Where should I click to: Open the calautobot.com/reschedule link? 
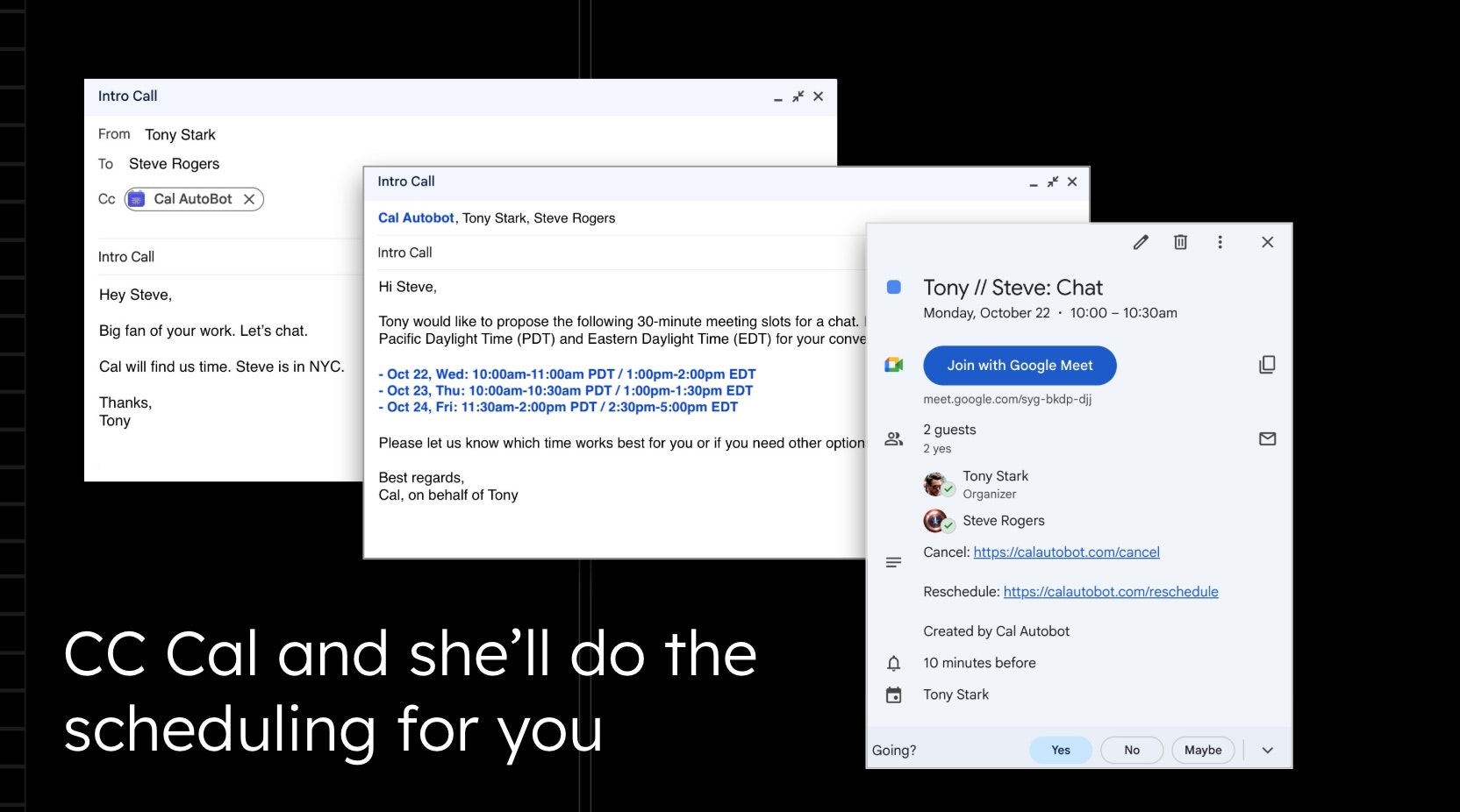point(1111,592)
